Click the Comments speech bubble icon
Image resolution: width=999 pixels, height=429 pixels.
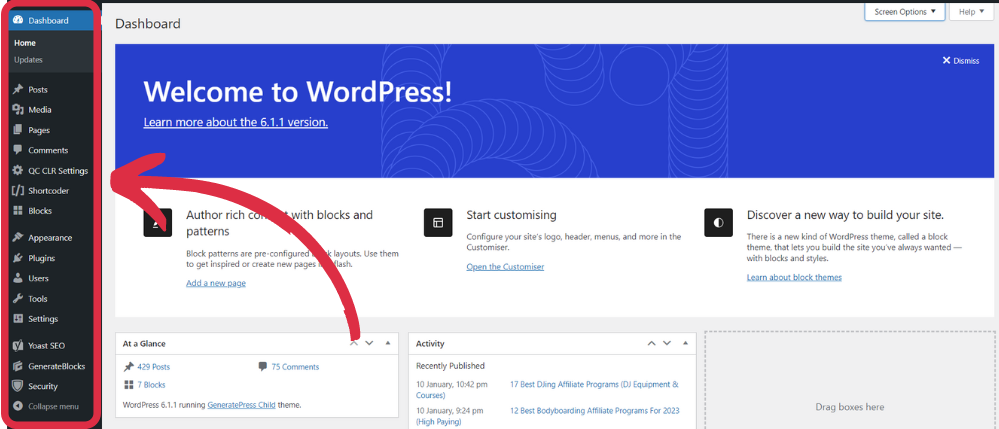[x=18, y=150]
